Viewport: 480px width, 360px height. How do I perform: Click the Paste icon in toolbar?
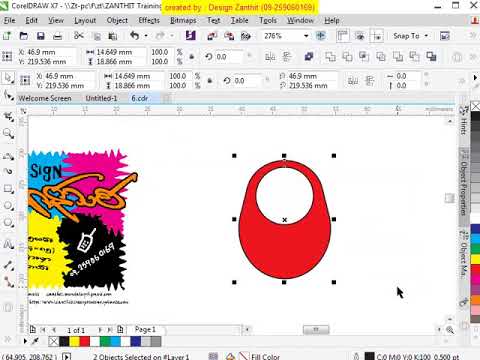click(113, 36)
